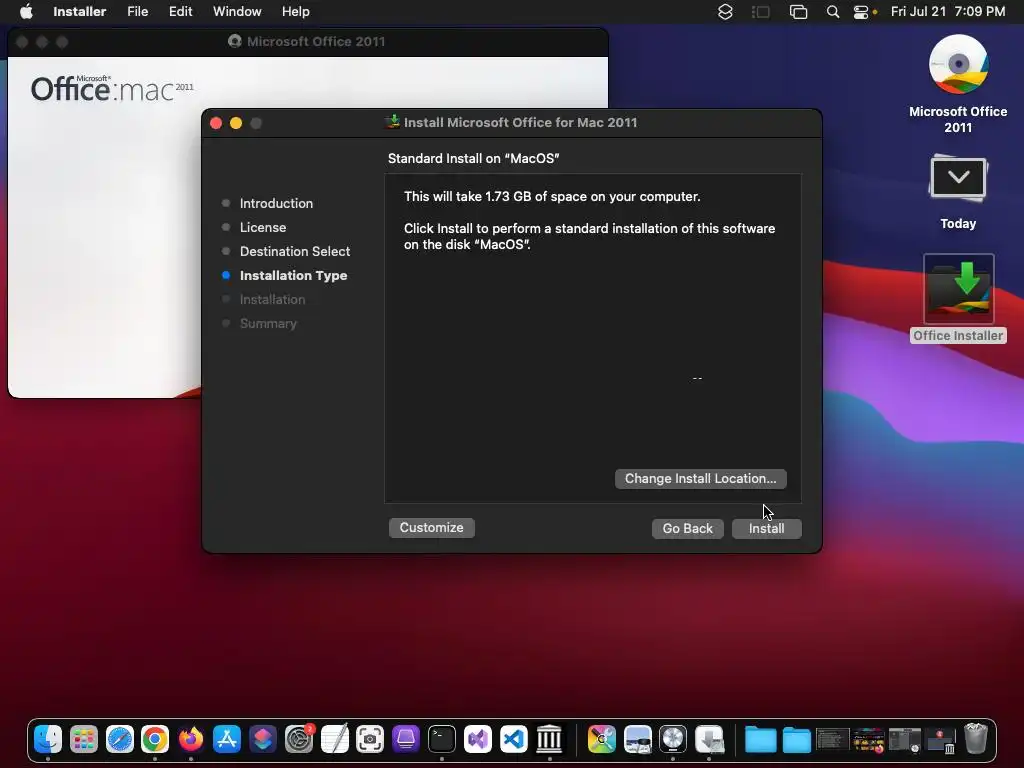Viewport: 1024px width, 768px height.
Task: Minimize the Install Microsoft Office window
Action: [236, 123]
